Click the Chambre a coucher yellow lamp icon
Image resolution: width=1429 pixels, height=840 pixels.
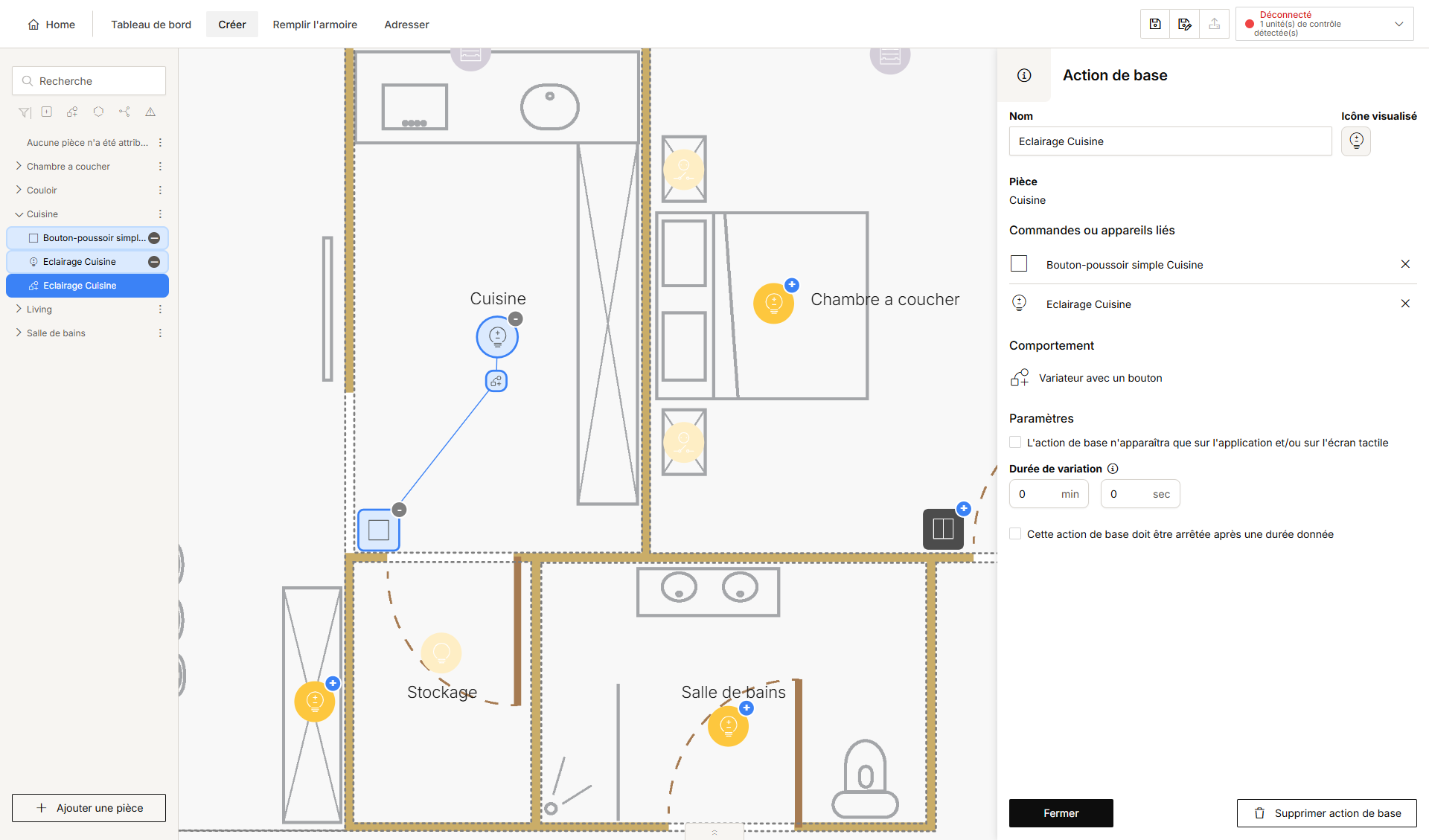click(774, 303)
